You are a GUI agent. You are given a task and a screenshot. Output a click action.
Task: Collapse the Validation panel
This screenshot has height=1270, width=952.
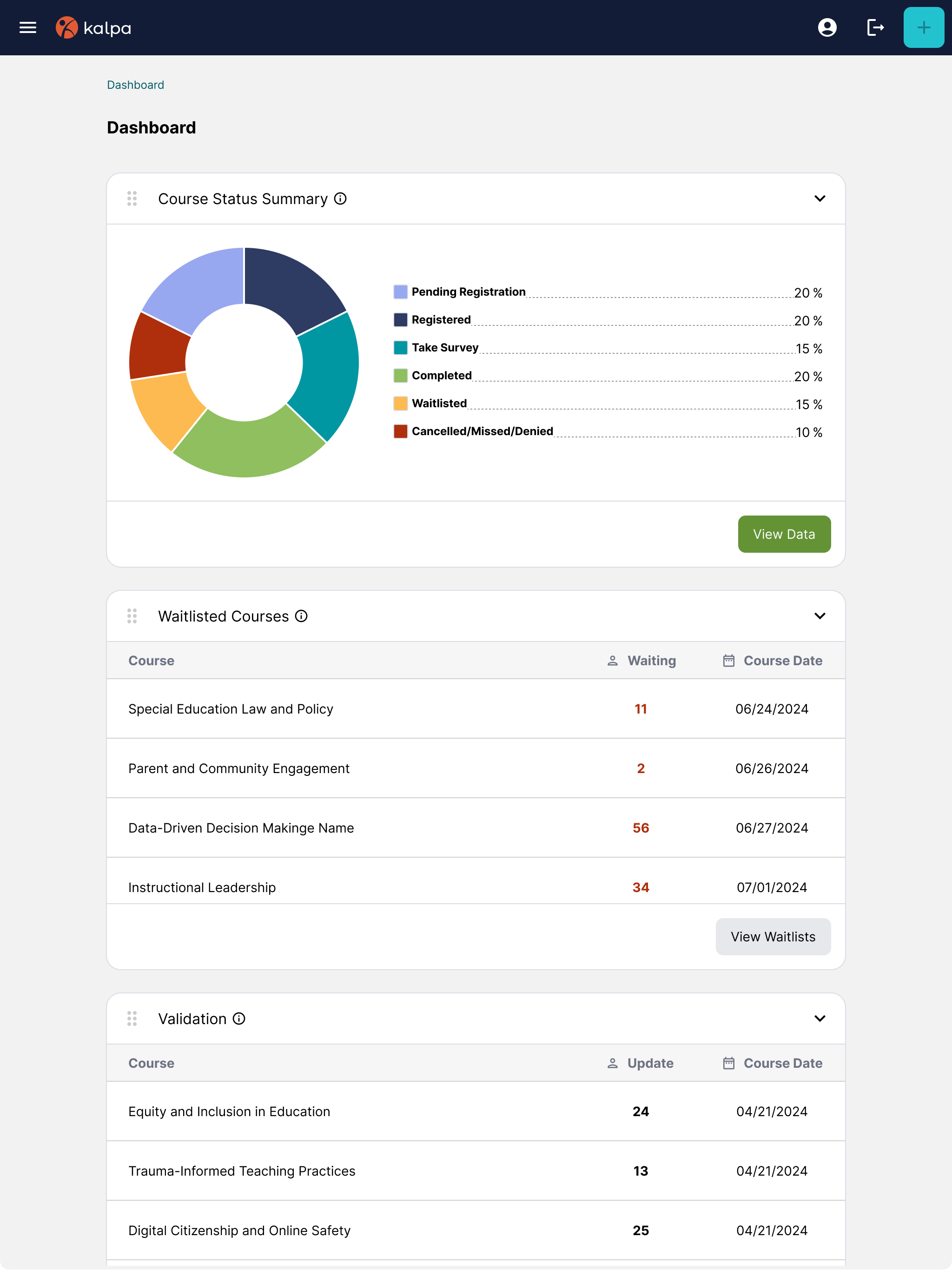click(x=820, y=1019)
